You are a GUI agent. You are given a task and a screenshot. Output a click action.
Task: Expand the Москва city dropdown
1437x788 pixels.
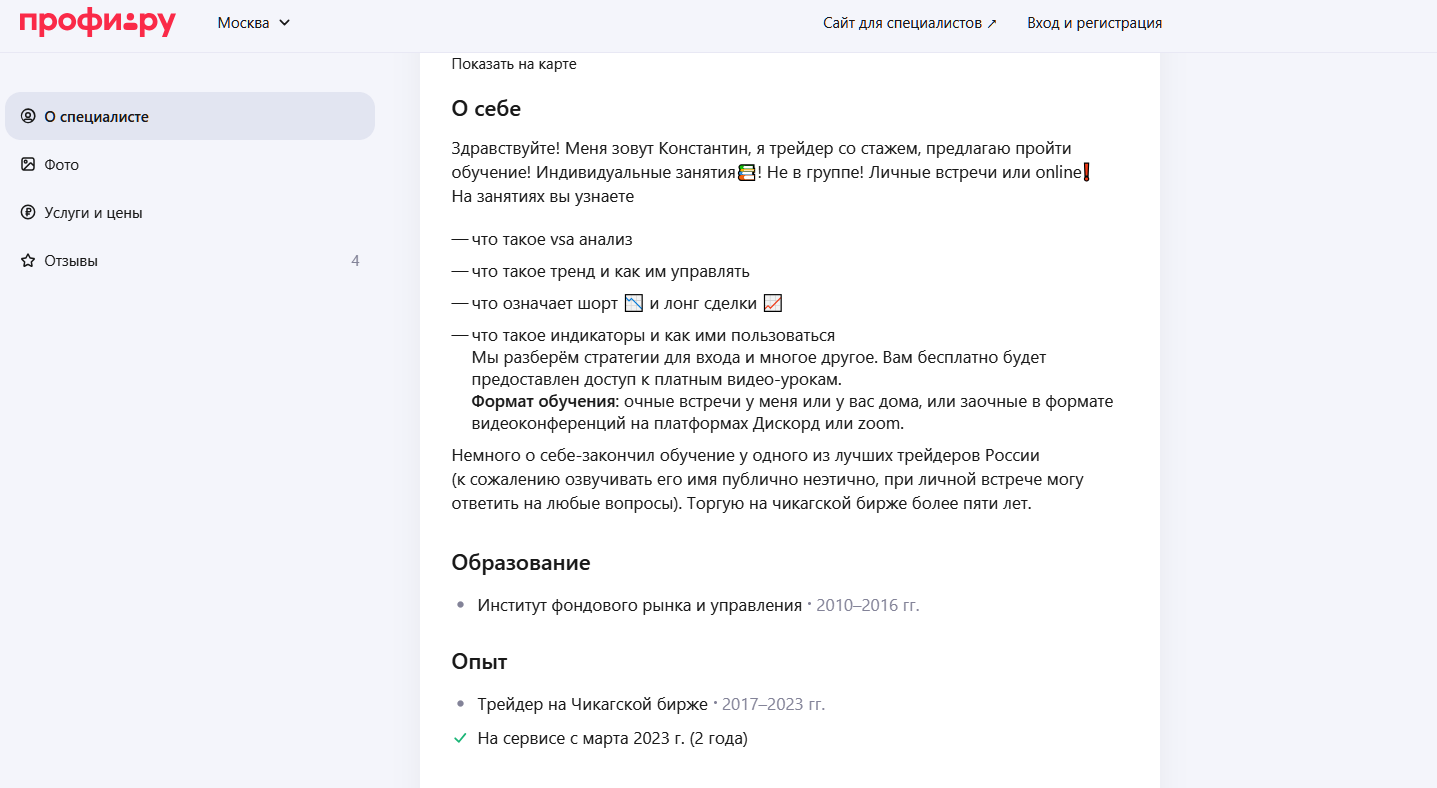(x=243, y=23)
